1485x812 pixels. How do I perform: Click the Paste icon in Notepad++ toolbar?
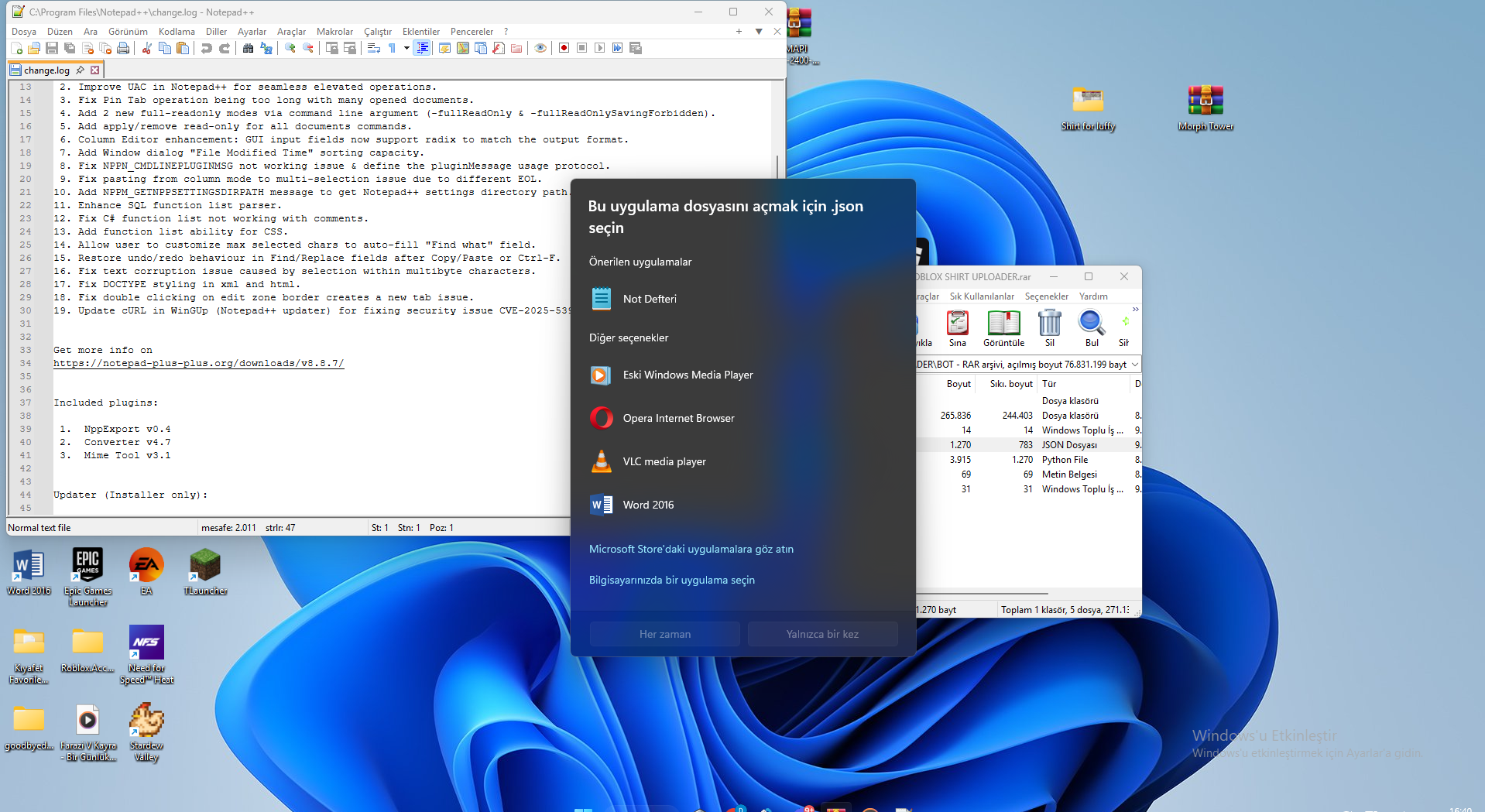coord(183,48)
